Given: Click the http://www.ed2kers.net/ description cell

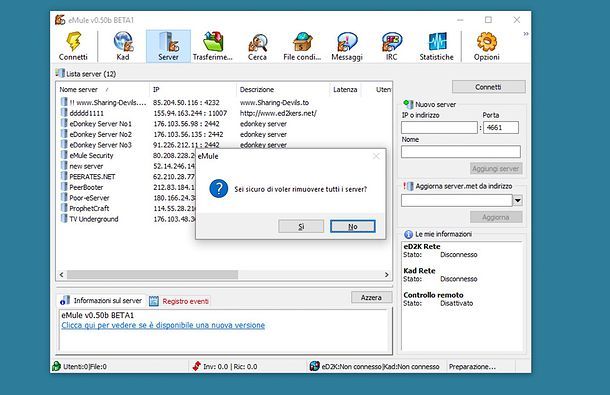Looking at the screenshot, I should 279,113.
